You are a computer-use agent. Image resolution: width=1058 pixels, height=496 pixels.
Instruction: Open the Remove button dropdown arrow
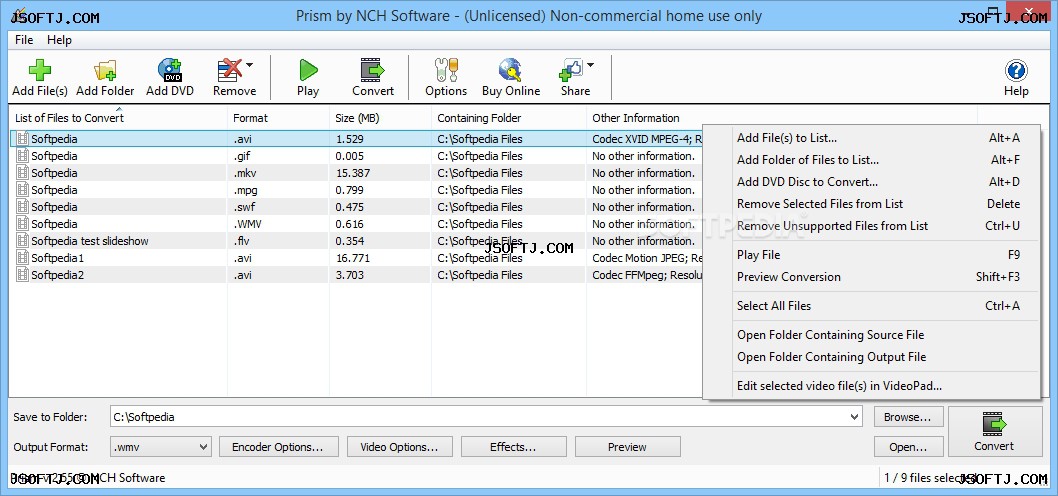point(250,65)
